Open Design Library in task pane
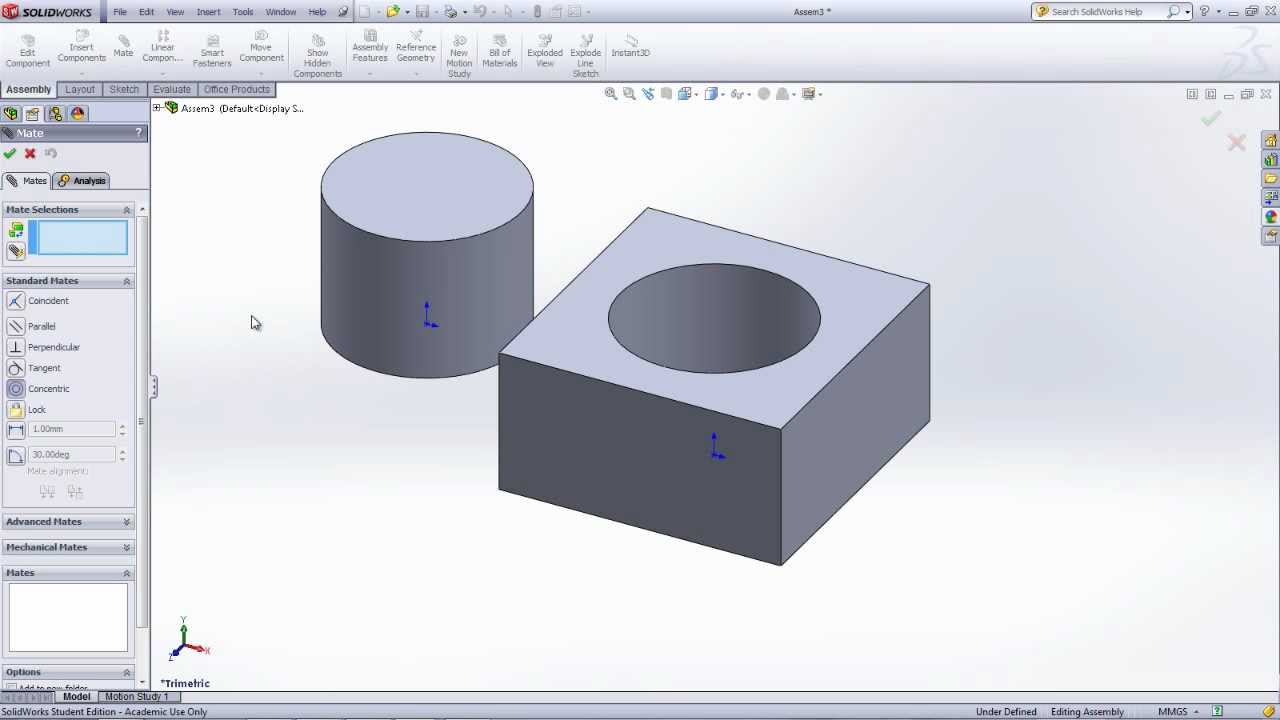 (x=1270, y=160)
